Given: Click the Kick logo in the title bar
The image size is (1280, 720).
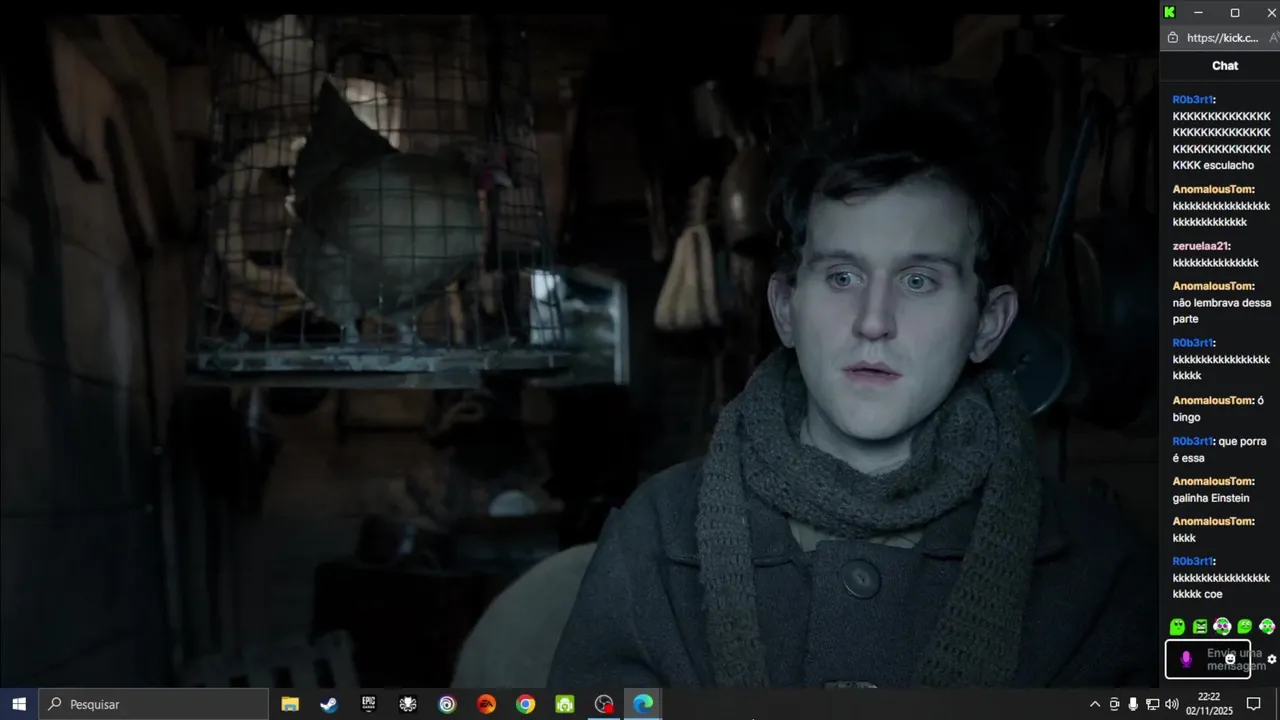Looking at the screenshot, I should click(x=1169, y=12).
